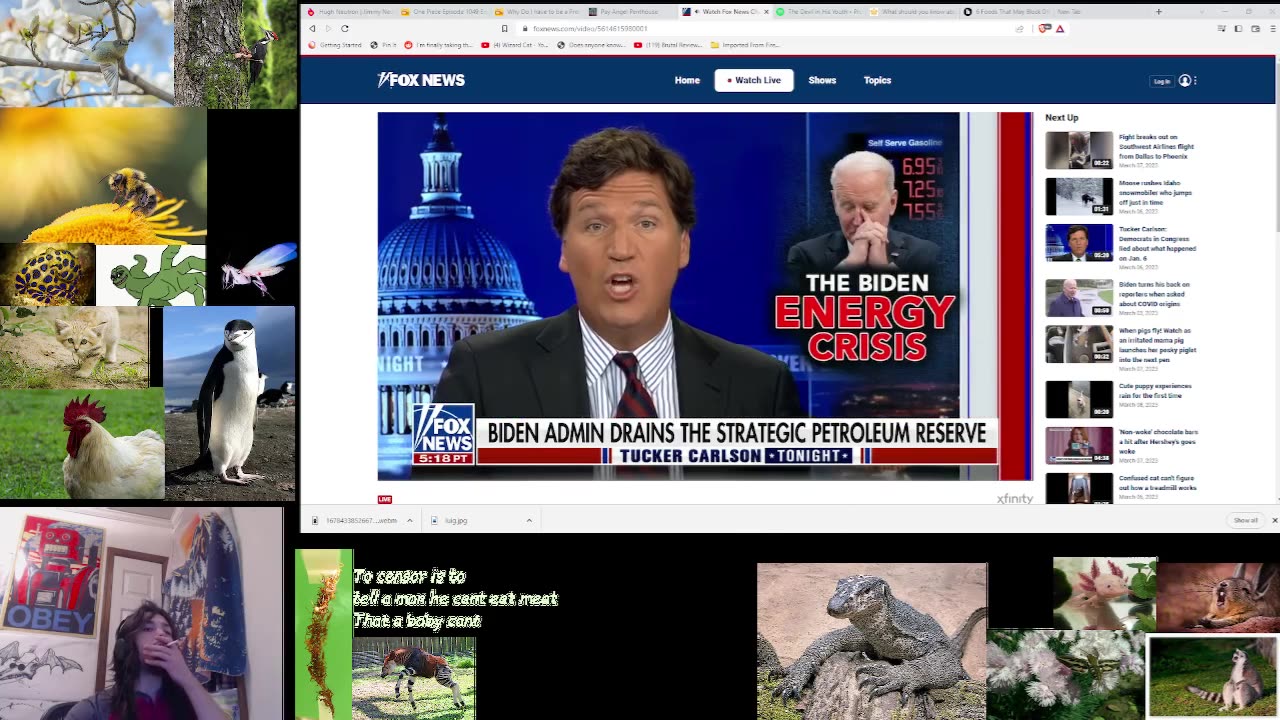Open the Shows menu item
The image size is (1280, 720).
[822, 80]
